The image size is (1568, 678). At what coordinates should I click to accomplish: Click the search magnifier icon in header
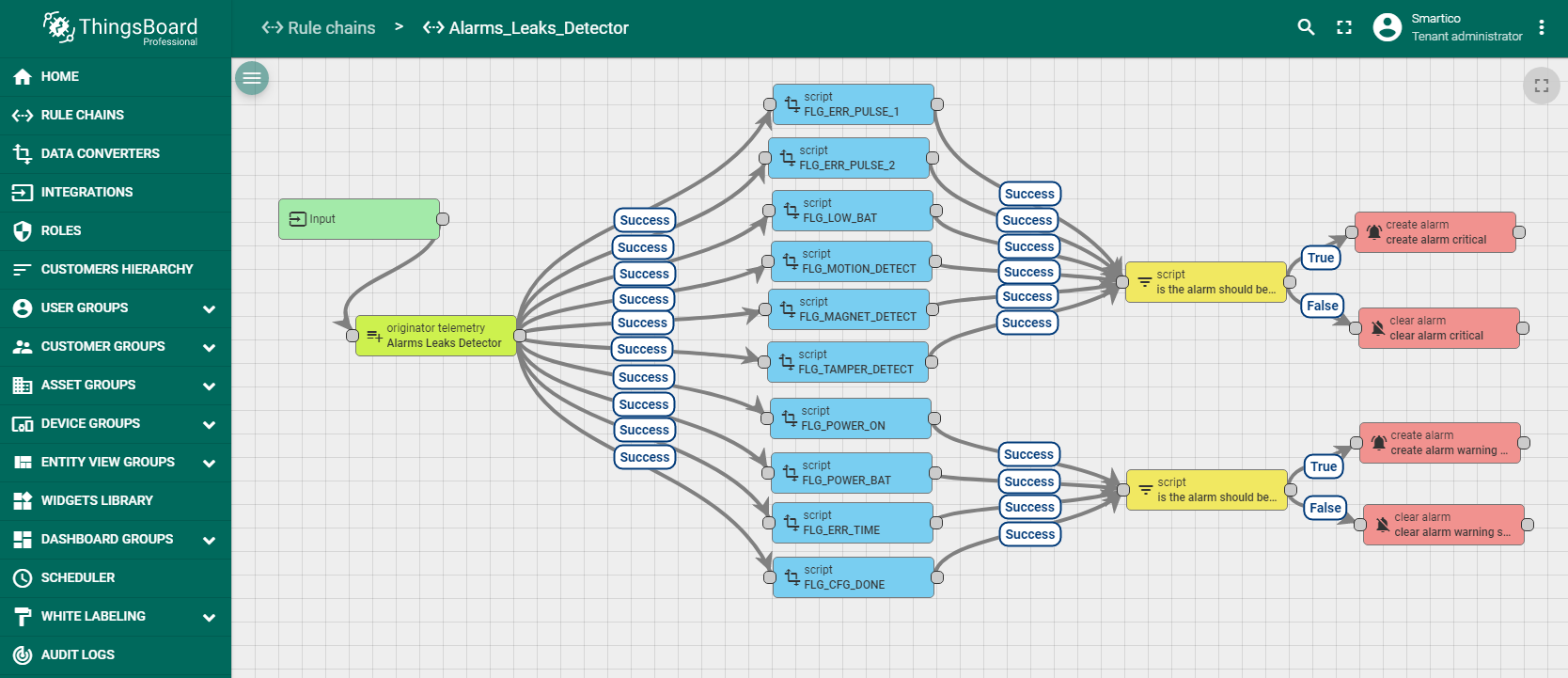[x=1306, y=27]
